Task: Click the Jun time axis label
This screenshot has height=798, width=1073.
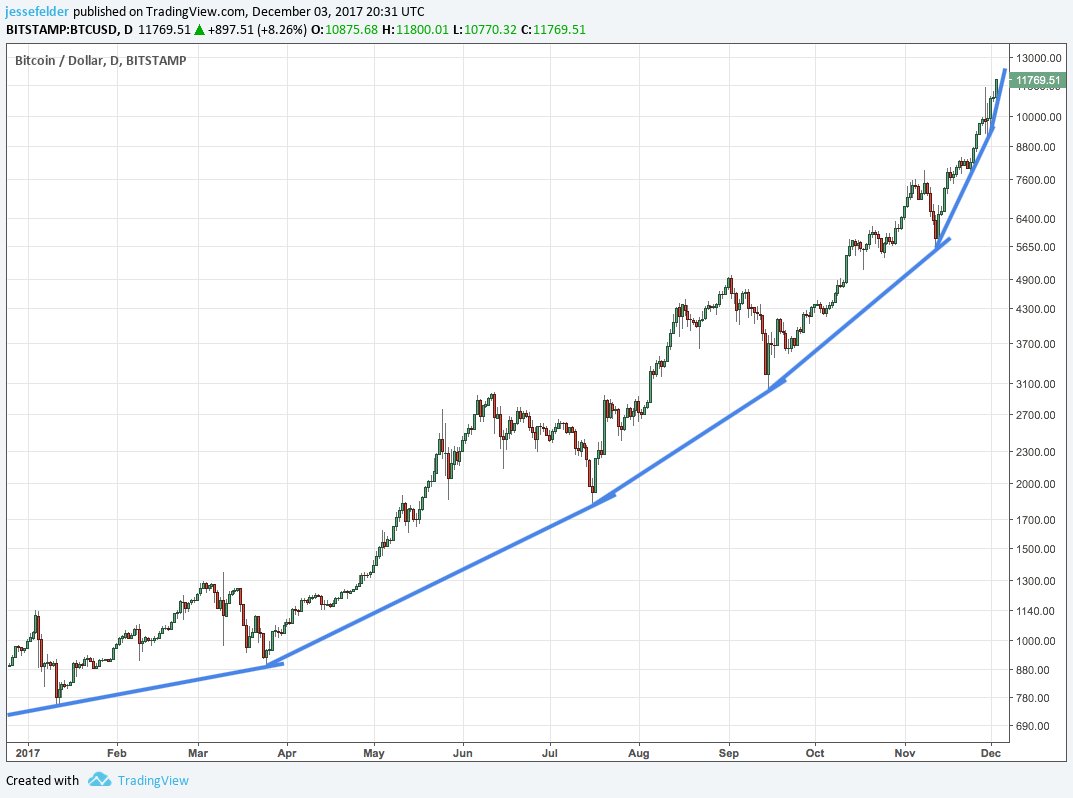Action: [463, 753]
